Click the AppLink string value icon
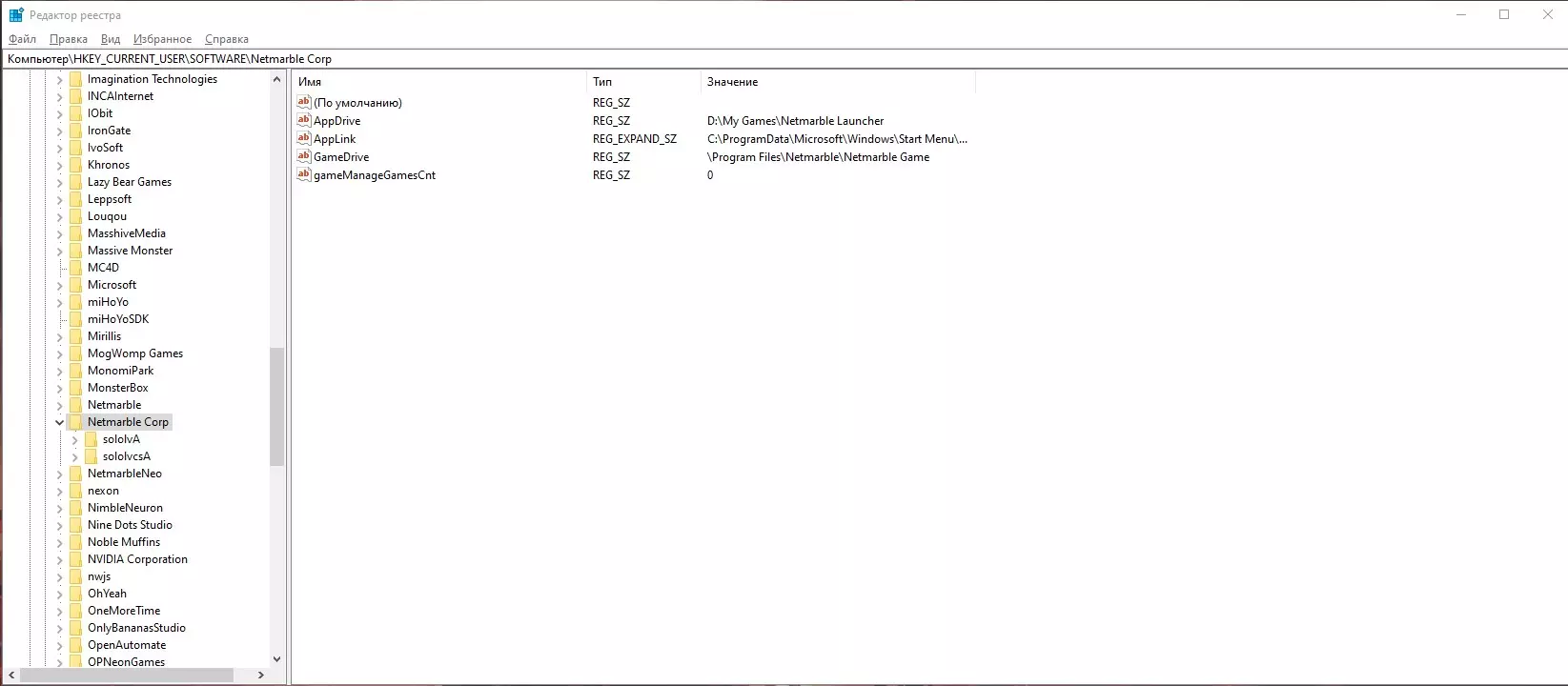 [304, 138]
